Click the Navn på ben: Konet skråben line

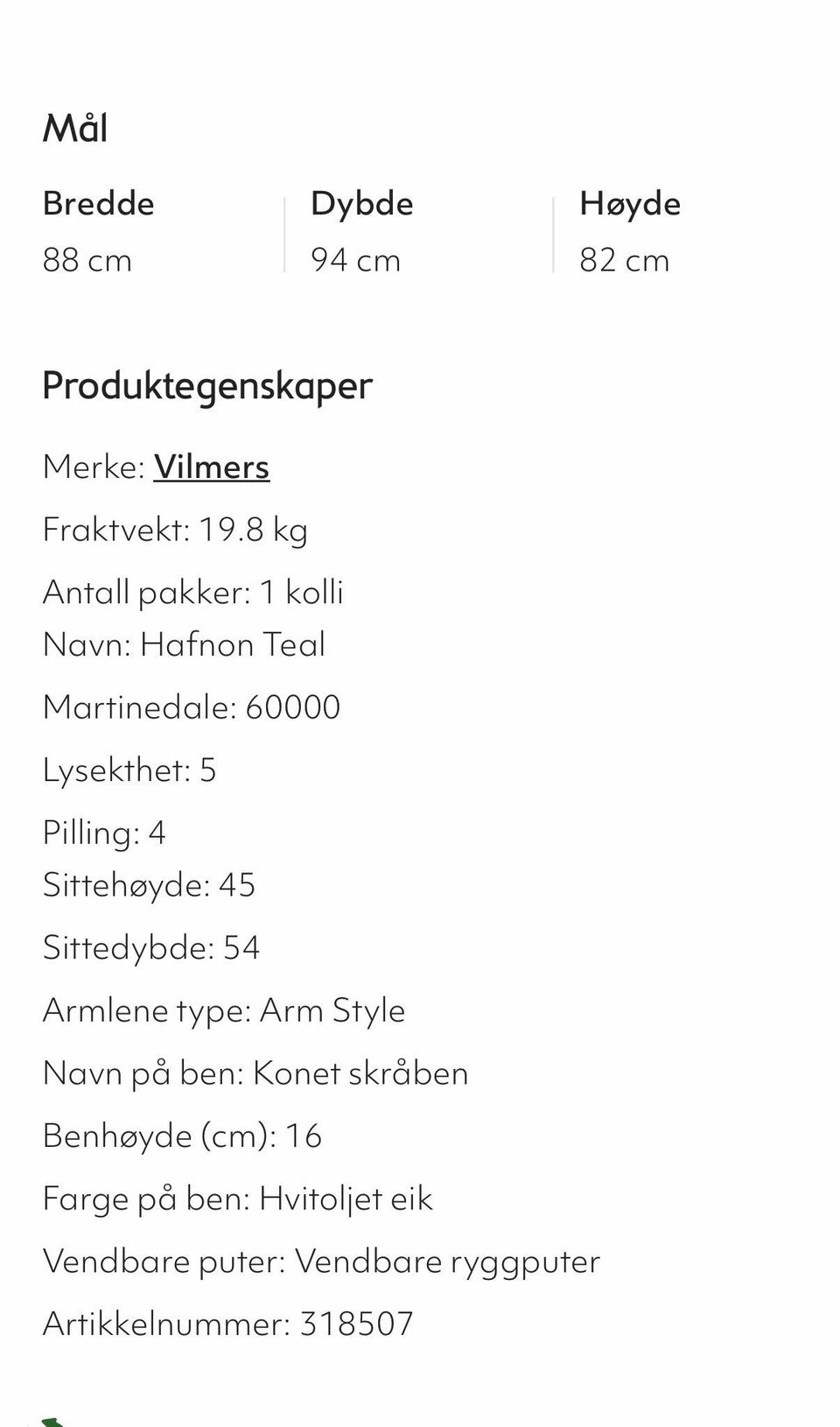click(255, 1073)
